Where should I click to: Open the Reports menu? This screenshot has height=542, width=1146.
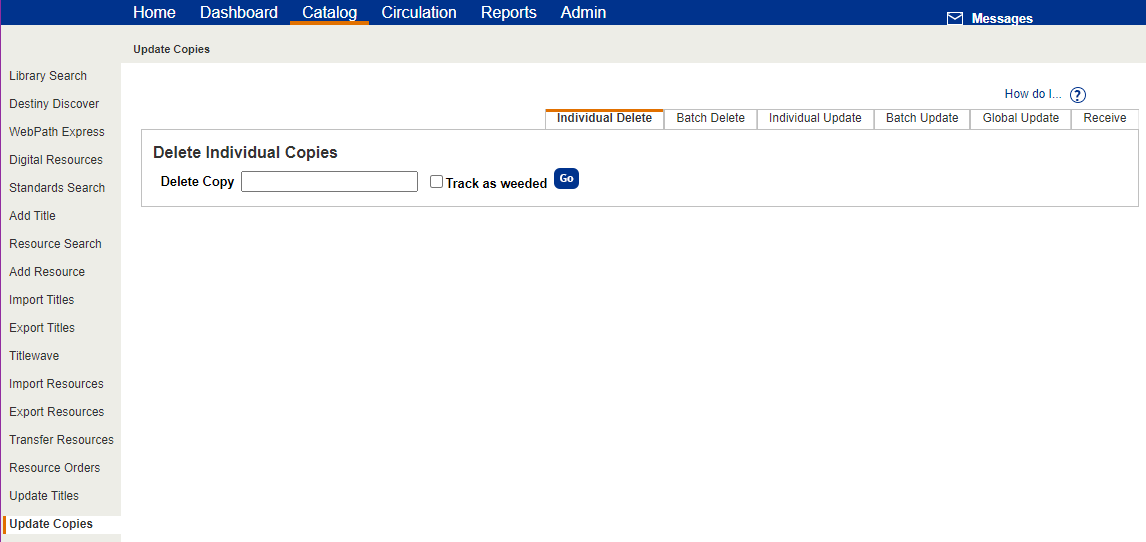509,12
